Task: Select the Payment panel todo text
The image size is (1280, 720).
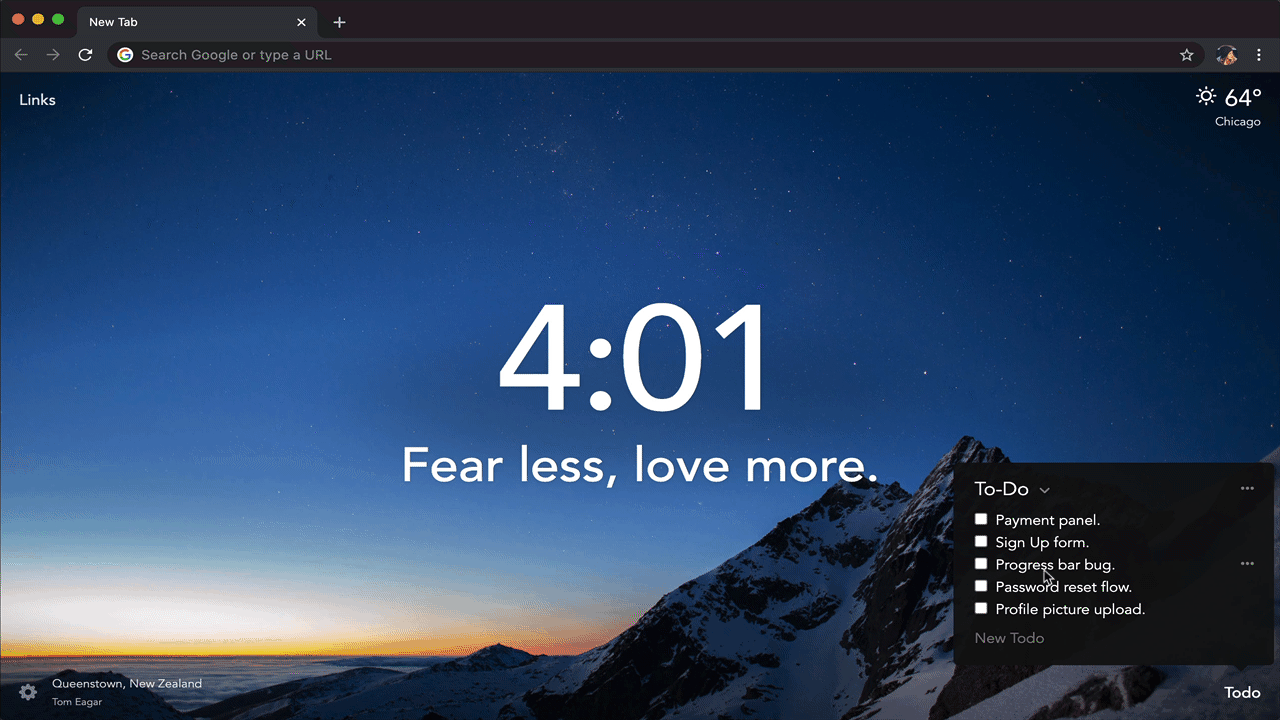Action: 1048,520
